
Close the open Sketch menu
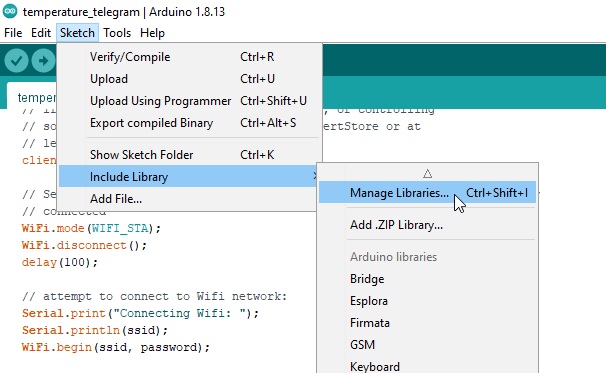click(x=77, y=33)
